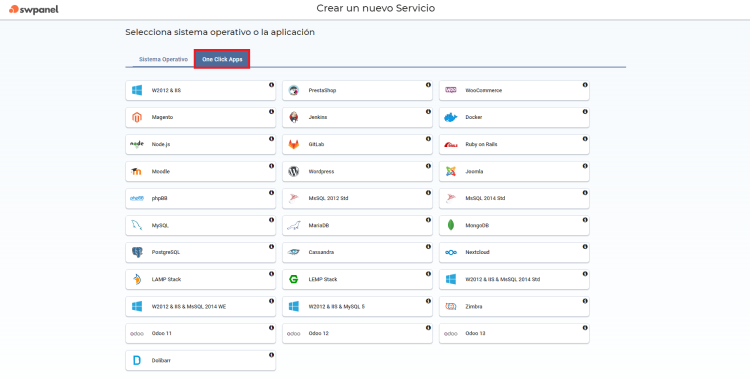The width and height of the screenshot is (750, 380).
Task: Select the One Click Apps tab
Action: point(222,59)
